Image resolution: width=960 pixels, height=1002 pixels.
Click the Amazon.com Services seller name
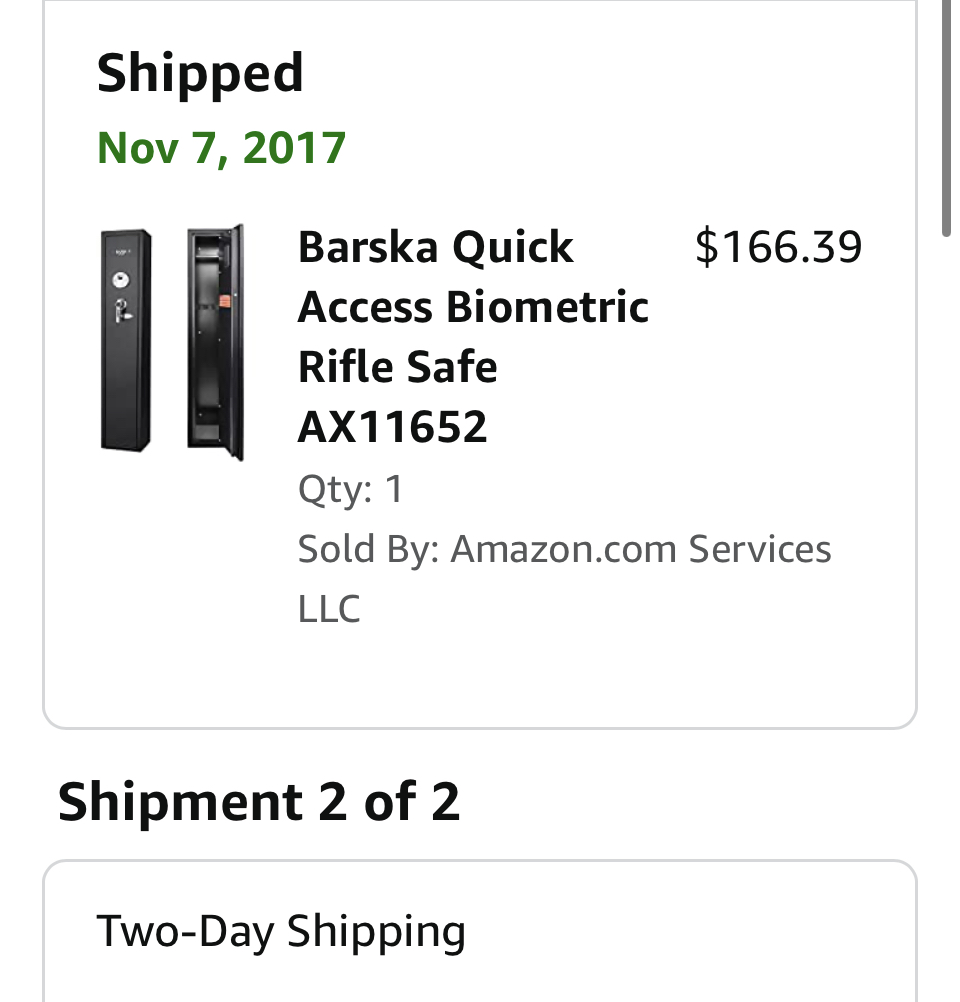coord(640,549)
